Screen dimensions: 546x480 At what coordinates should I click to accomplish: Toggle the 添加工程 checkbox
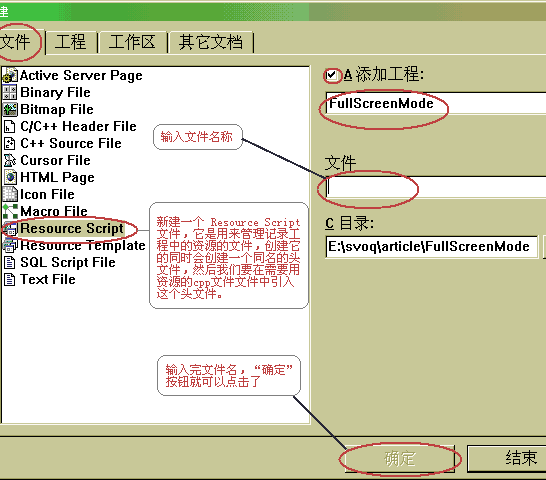331,75
